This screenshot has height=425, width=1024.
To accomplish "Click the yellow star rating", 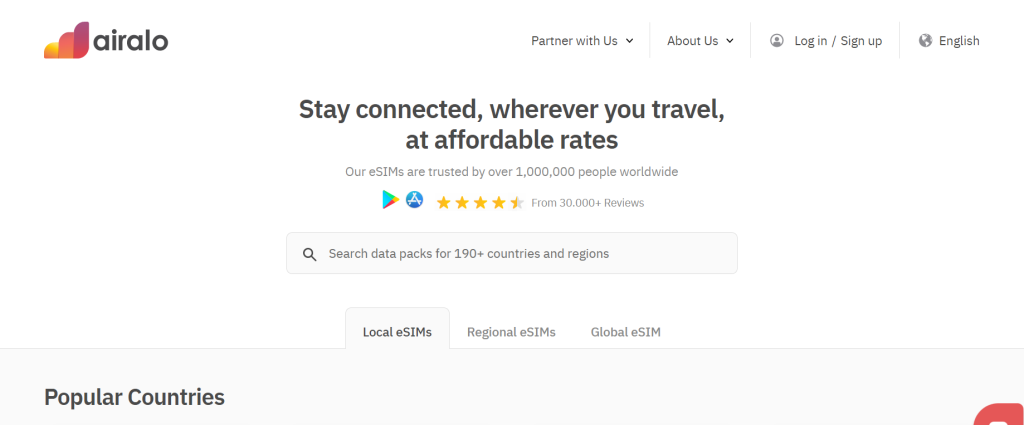I will [x=480, y=202].
